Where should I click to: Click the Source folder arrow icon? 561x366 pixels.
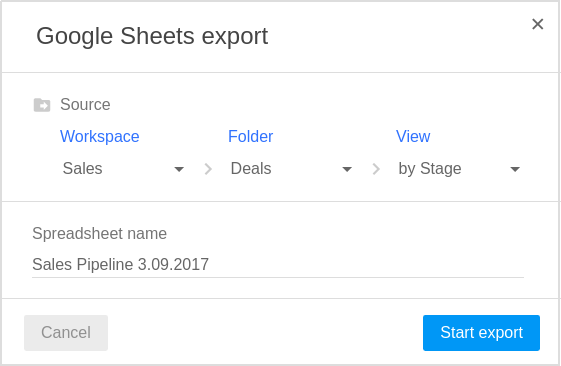[42, 105]
